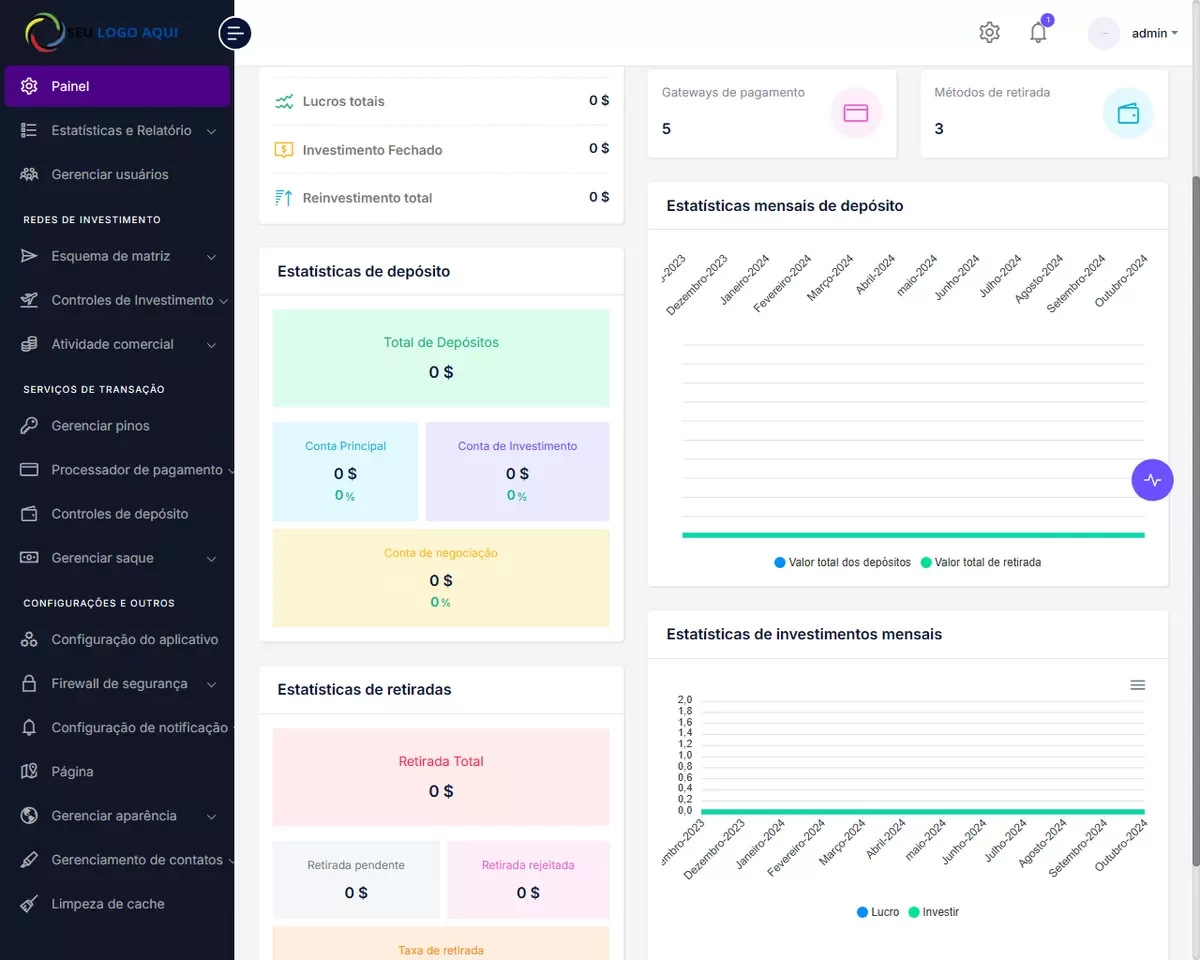Open the investment chart hamburger menu
Viewport: 1200px width, 960px height.
pyautogui.click(x=1137, y=685)
